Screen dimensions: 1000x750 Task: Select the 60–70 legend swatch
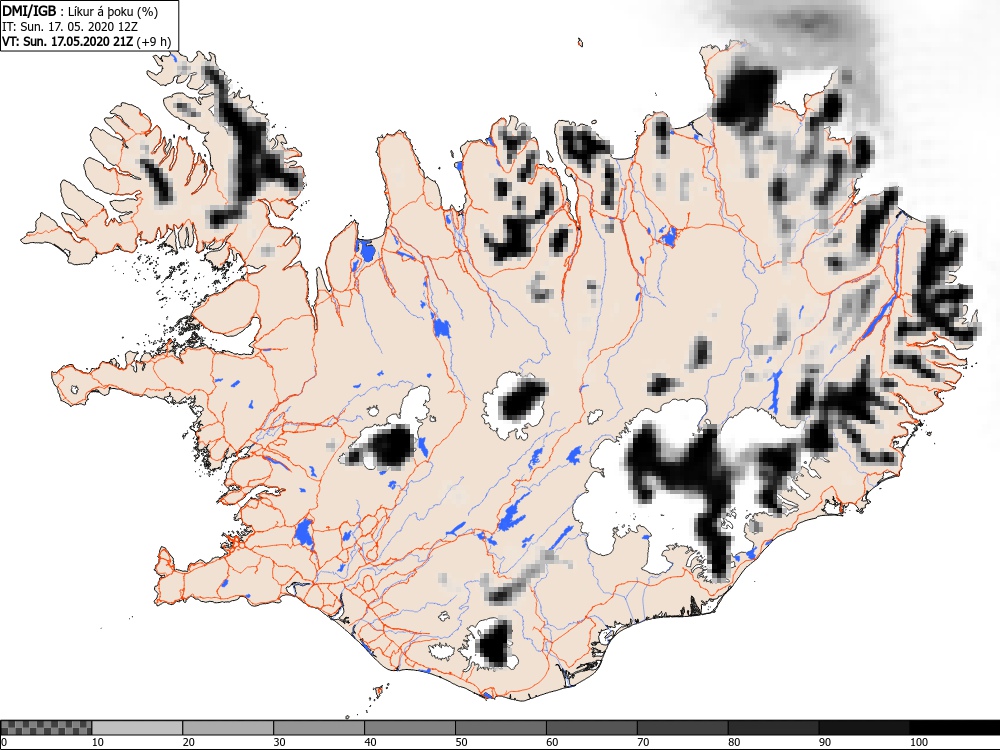coord(591,728)
